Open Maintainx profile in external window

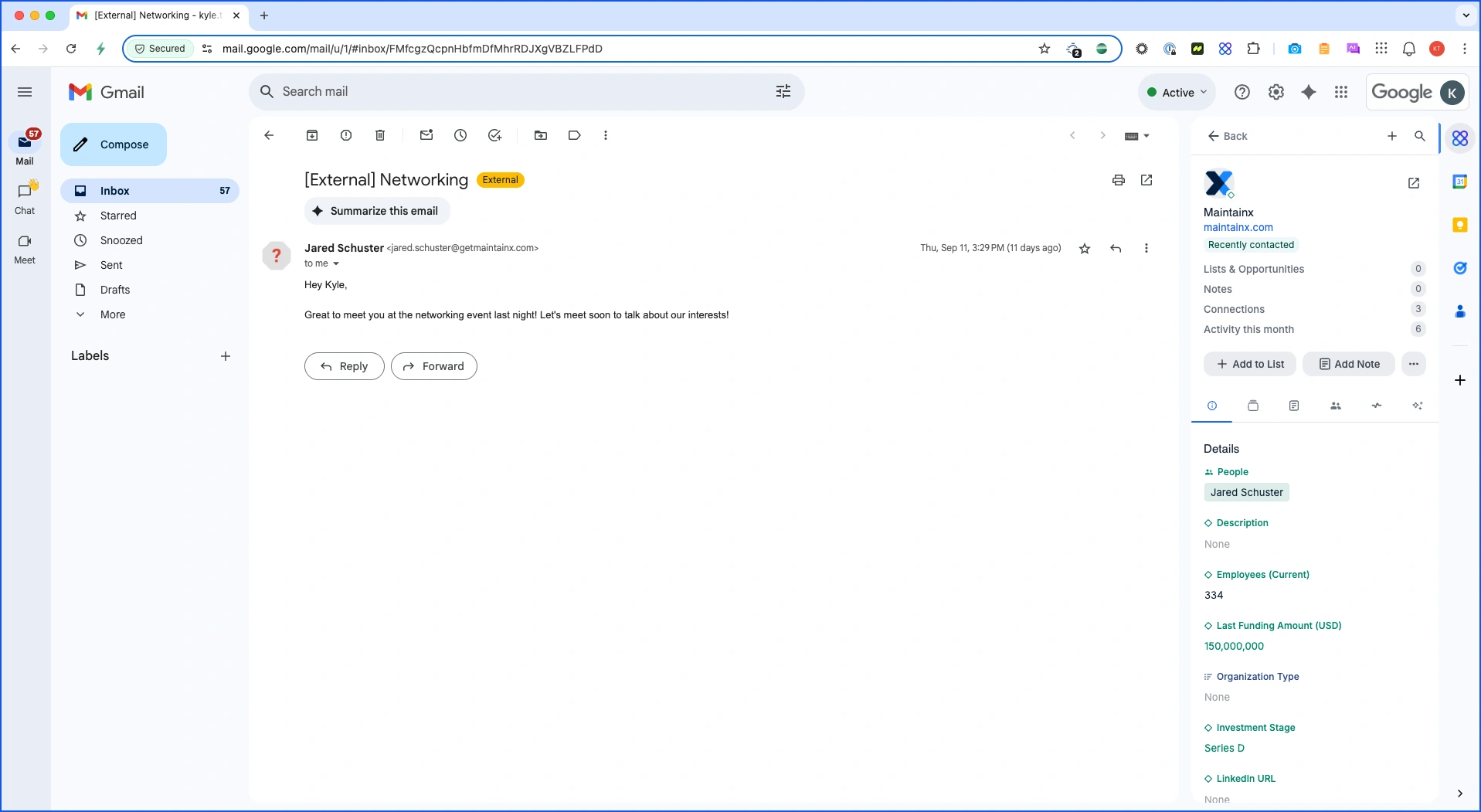1414,183
